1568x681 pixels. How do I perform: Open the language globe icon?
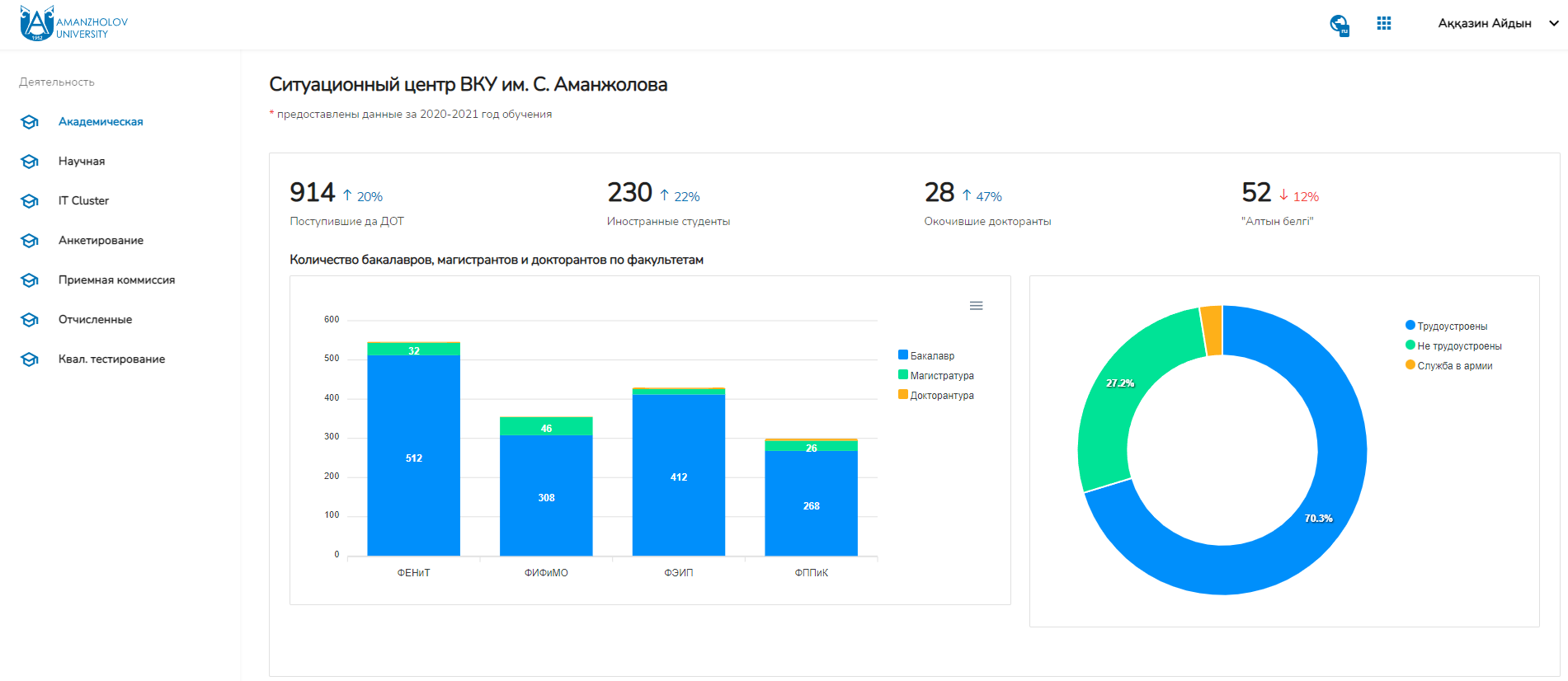tap(1339, 25)
